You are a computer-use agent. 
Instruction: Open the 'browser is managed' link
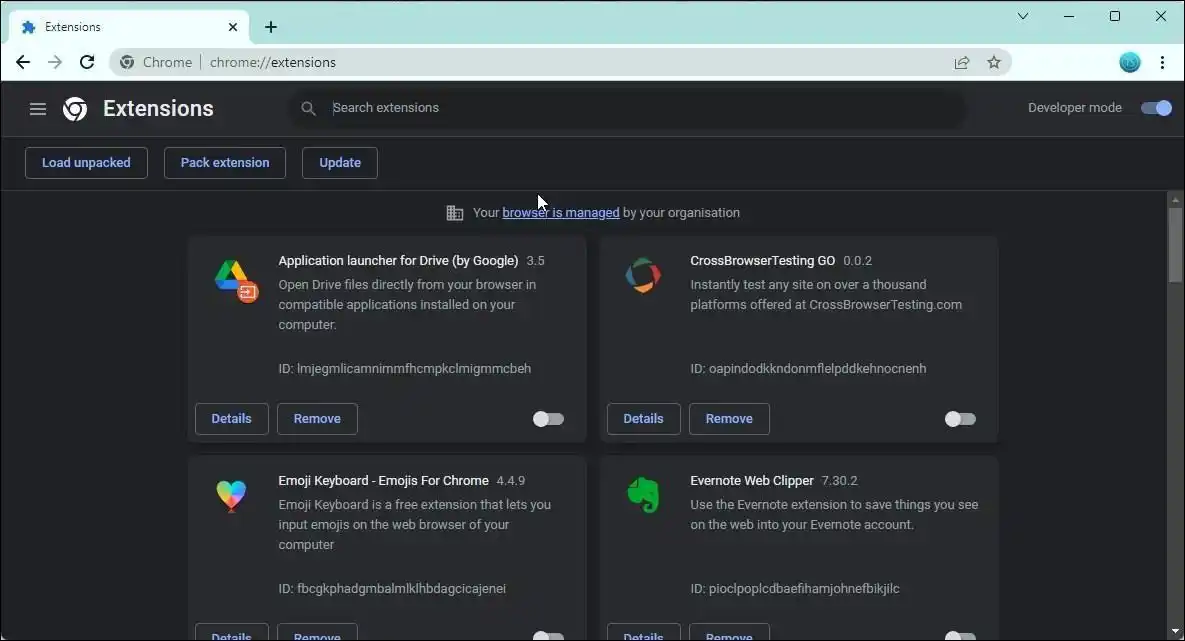[x=561, y=213]
